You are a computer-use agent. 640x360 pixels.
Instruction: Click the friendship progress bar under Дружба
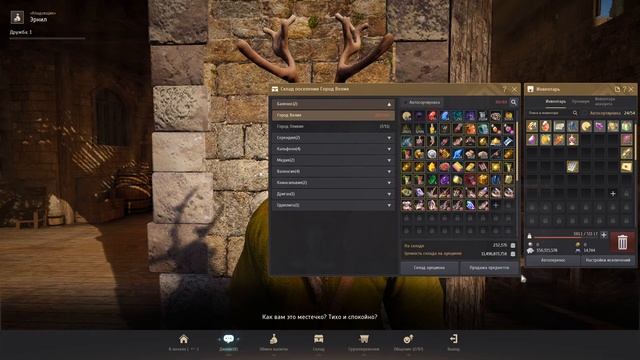pos(47,38)
